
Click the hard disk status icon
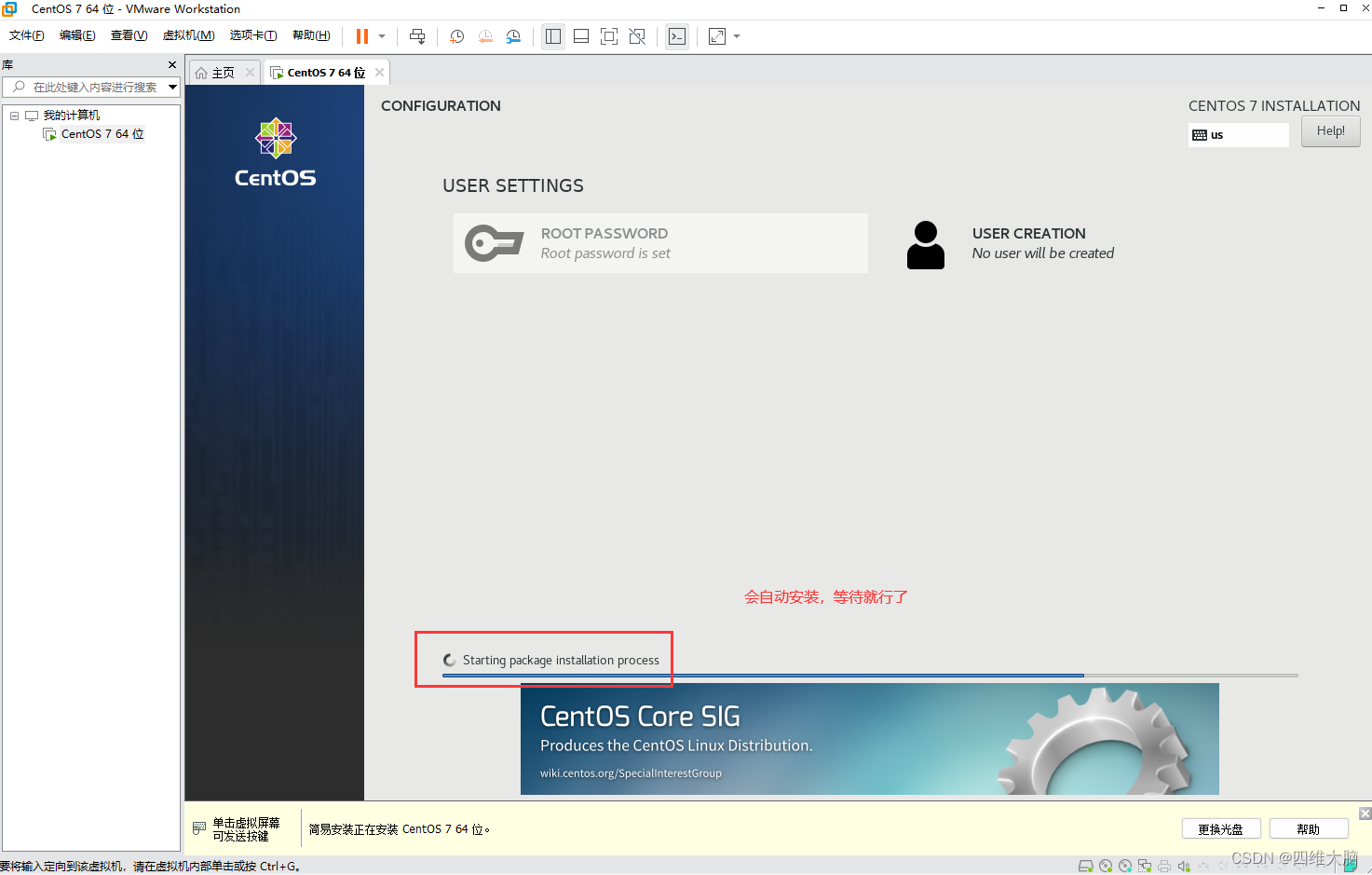pos(1086,866)
